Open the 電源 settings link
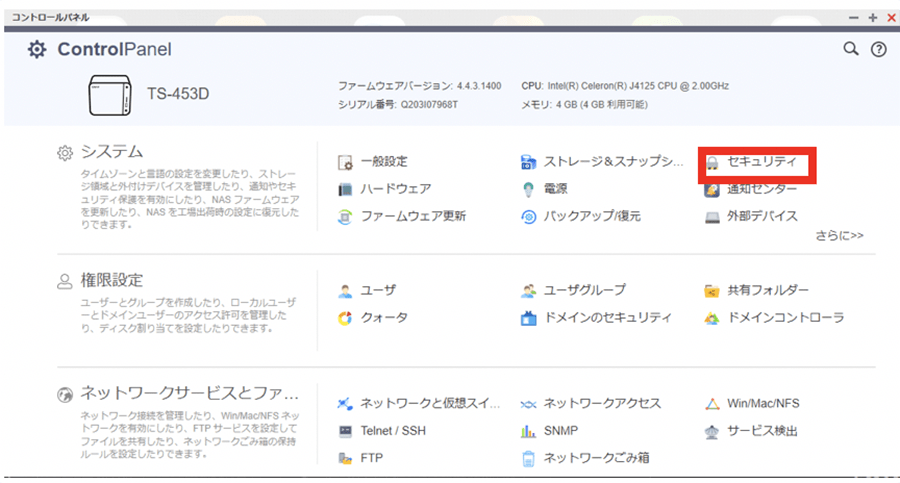The image size is (900, 483). [x=556, y=189]
